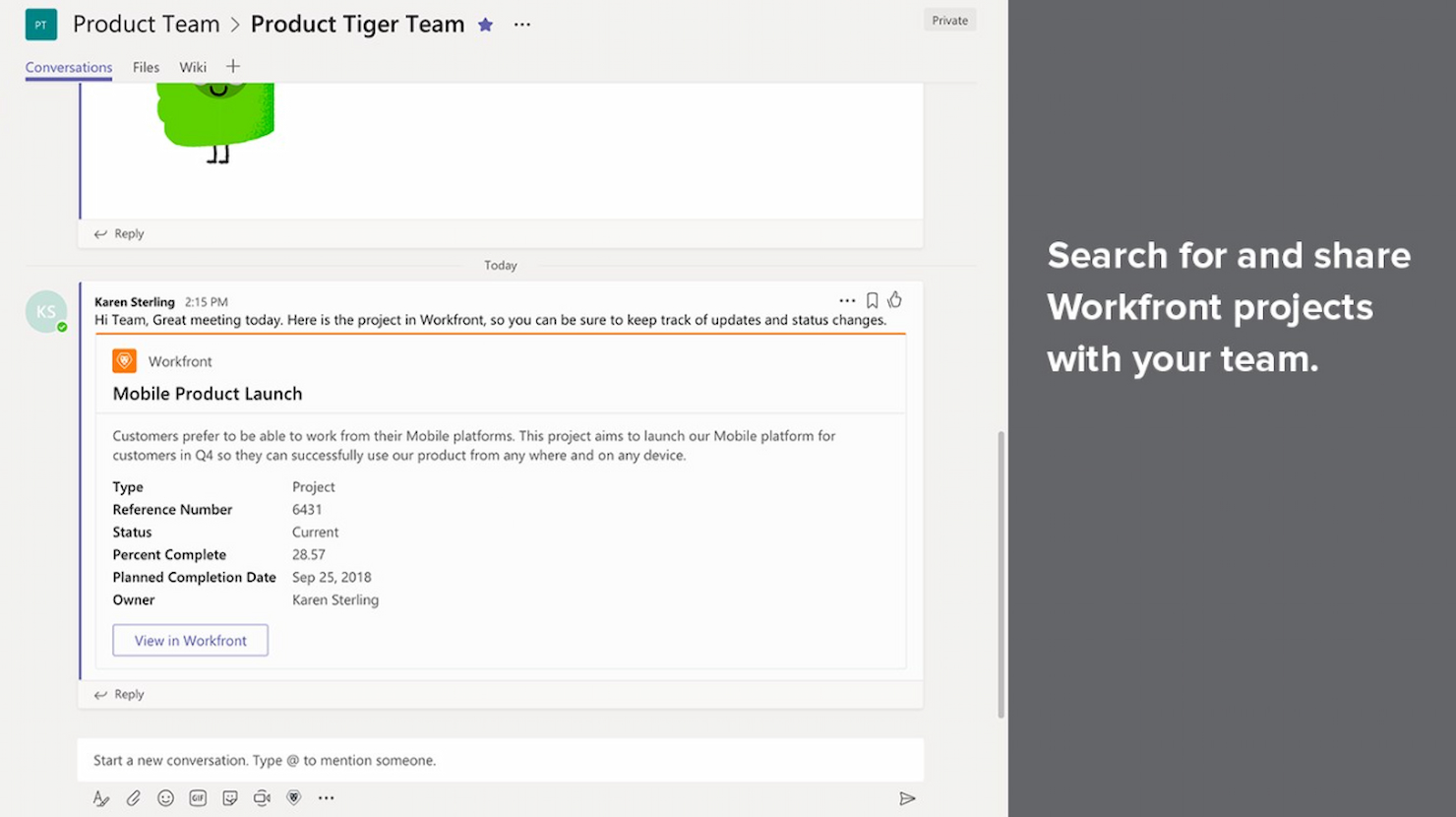
Task: Switch to the Wiki tab
Action: pyautogui.click(x=193, y=67)
